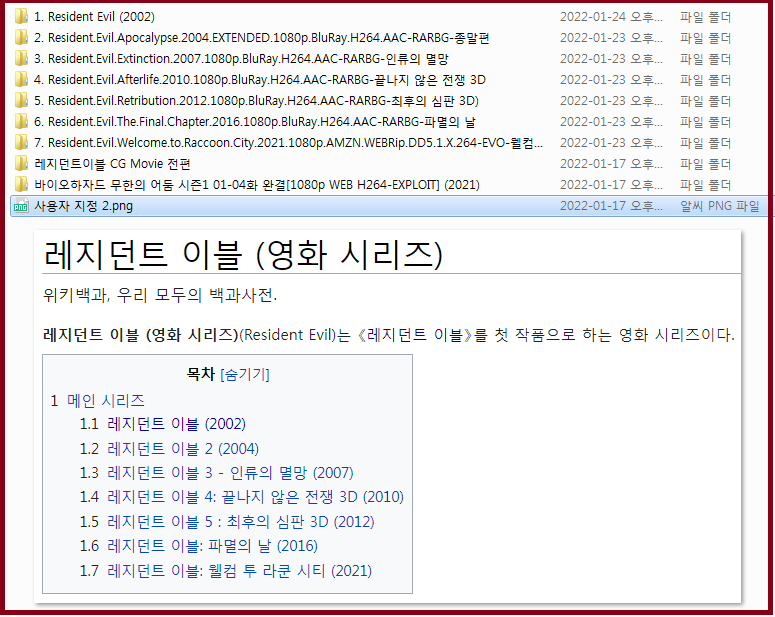Select file 사용자 지정 2.png
This screenshot has width=775, height=617.
84,206
